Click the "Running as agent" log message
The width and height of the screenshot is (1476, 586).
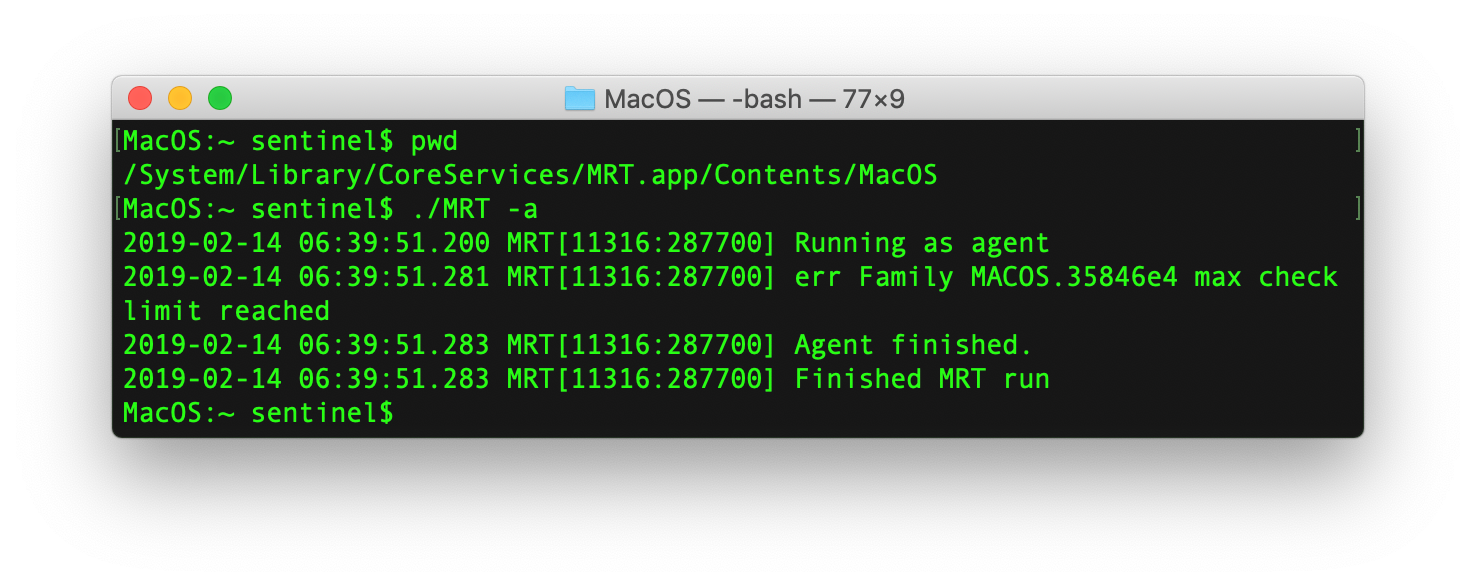click(x=921, y=243)
